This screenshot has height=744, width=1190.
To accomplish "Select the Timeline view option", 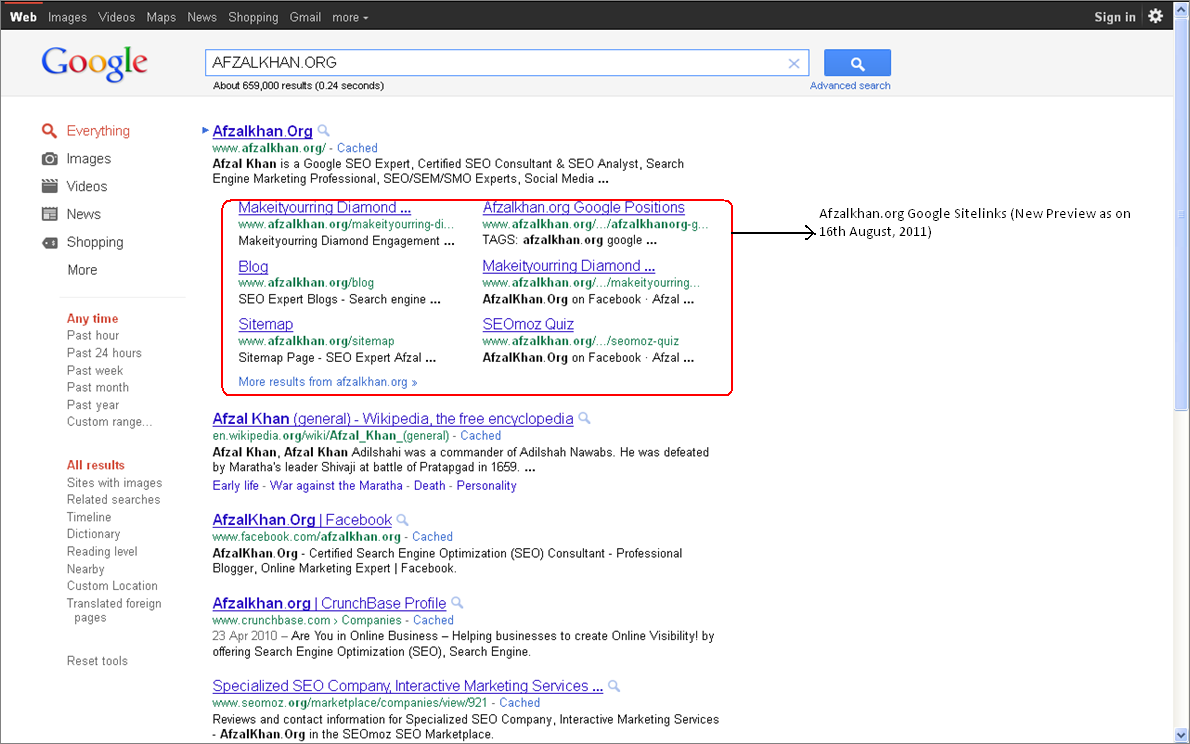I will (89, 517).
